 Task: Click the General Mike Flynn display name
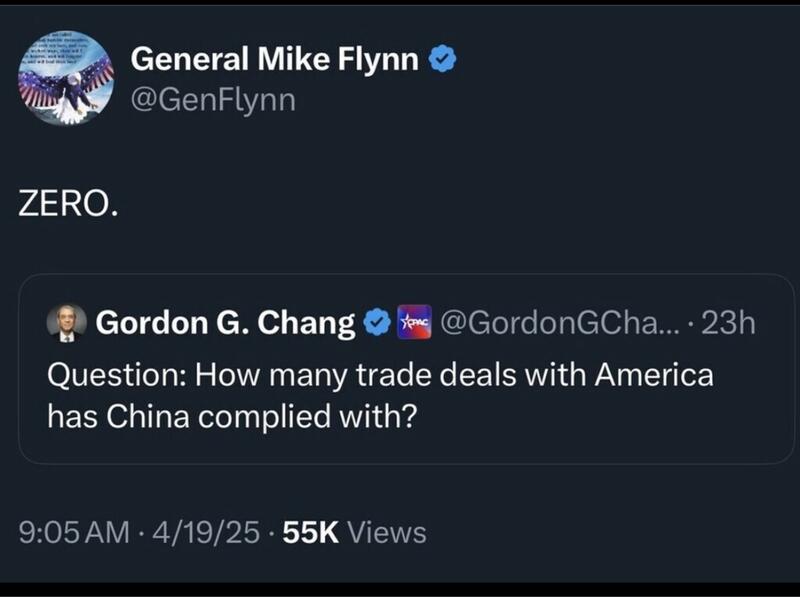click(x=275, y=61)
